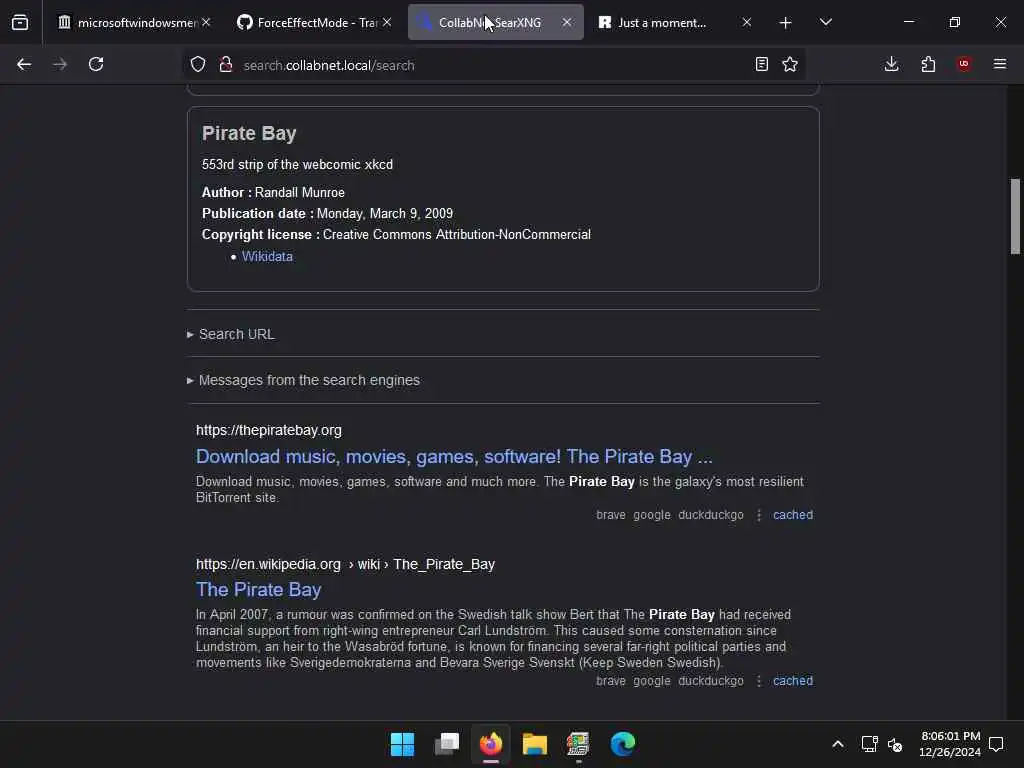The height and width of the screenshot is (768, 1024).
Task: Close the Just a moment tab
Action: (746, 23)
